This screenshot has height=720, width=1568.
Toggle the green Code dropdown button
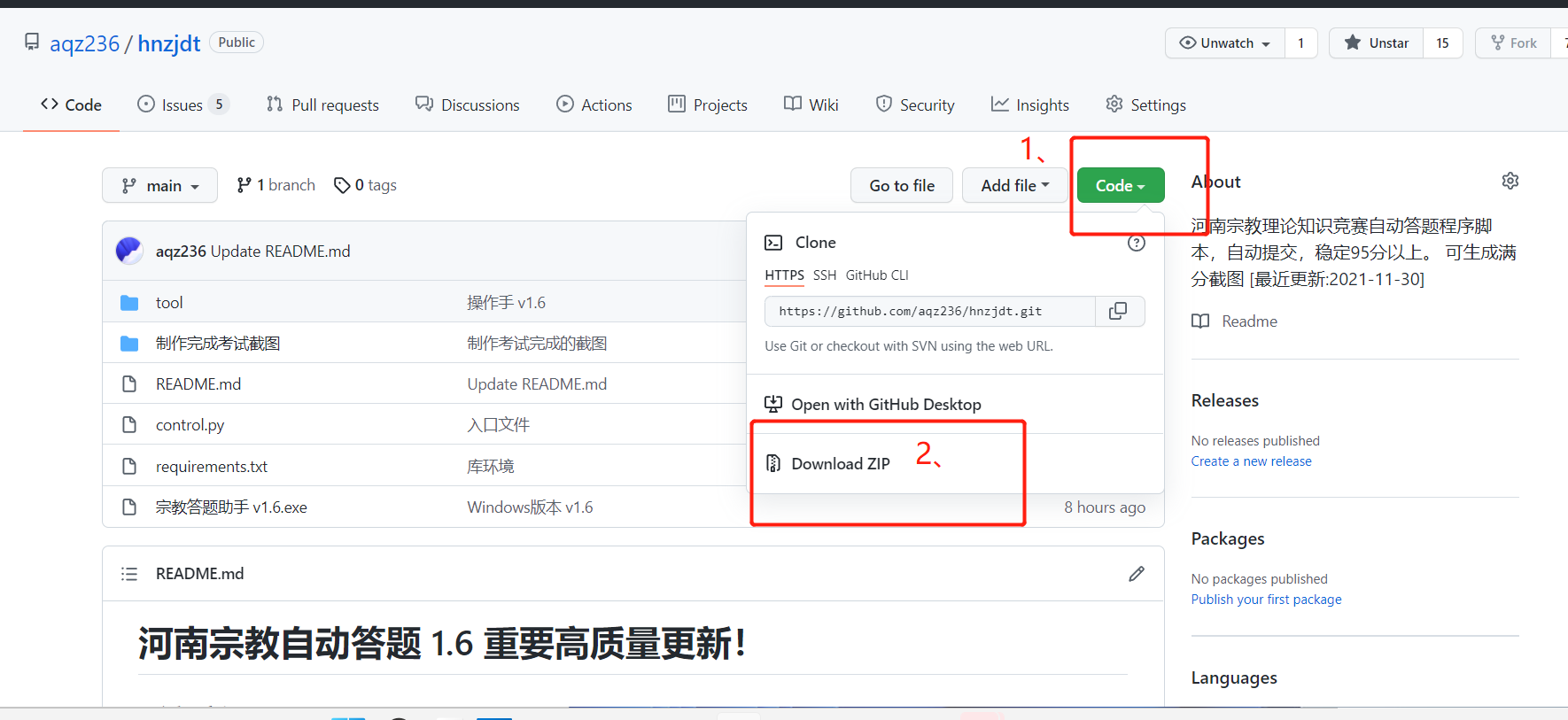pos(1121,185)
